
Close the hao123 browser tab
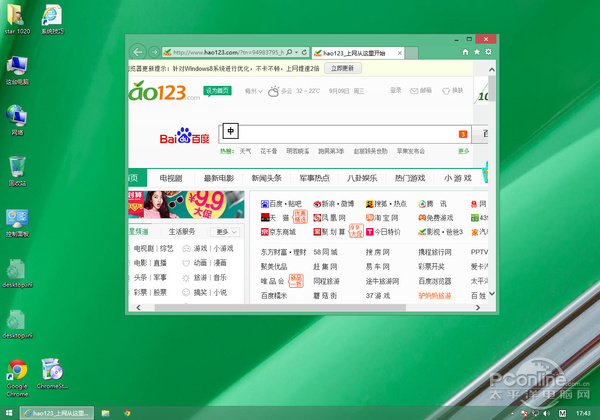(x=399, y=53)
